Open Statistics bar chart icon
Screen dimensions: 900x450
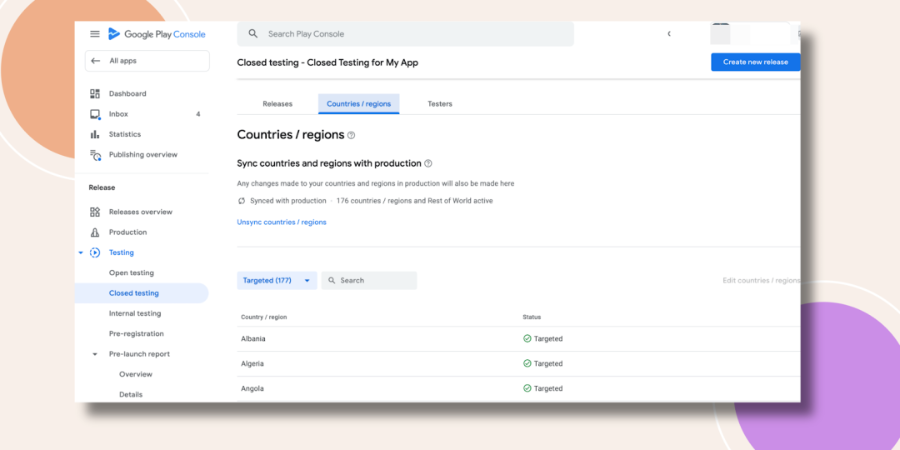tap(95, 134)
